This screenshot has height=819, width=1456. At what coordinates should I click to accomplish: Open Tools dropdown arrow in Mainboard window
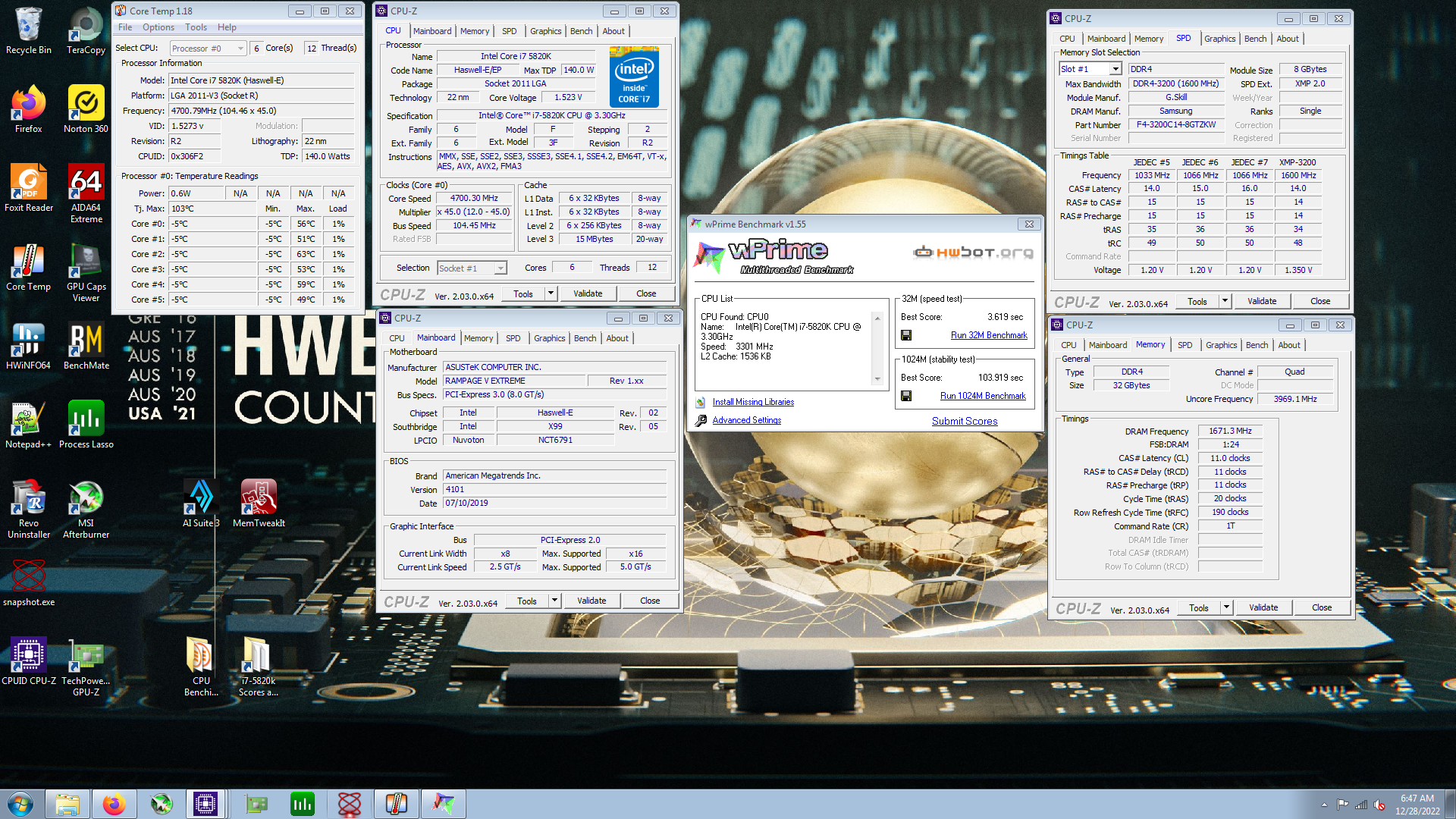(554, 601)
